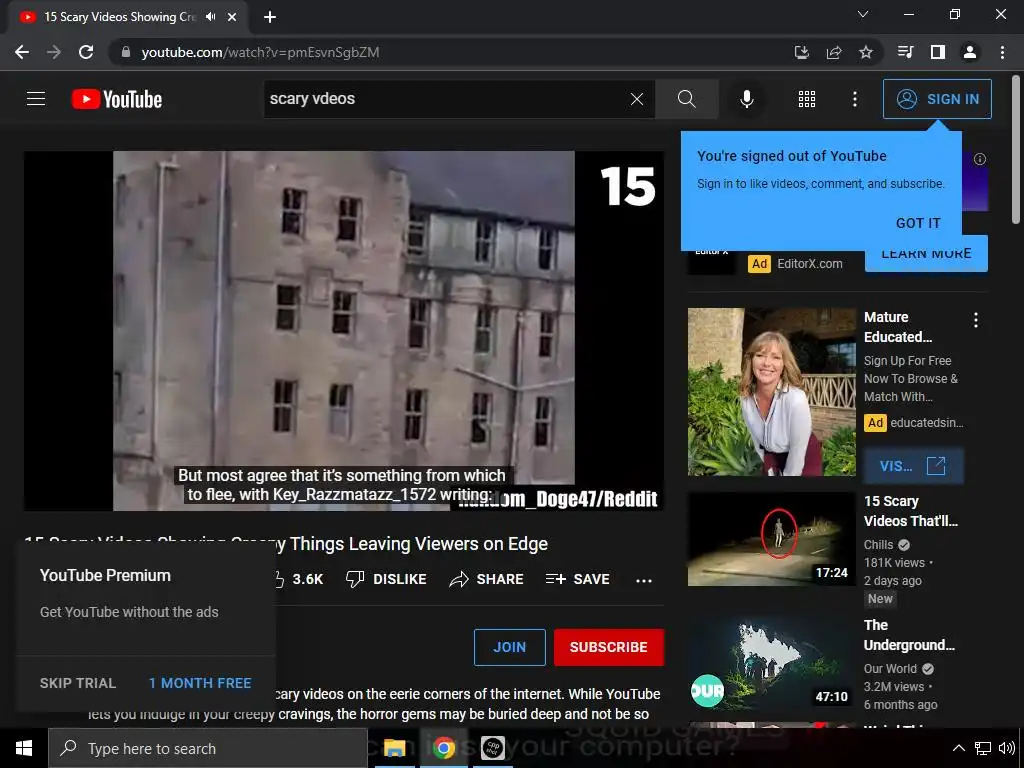
Task: Click the video title text
Action: coord(286,543)
